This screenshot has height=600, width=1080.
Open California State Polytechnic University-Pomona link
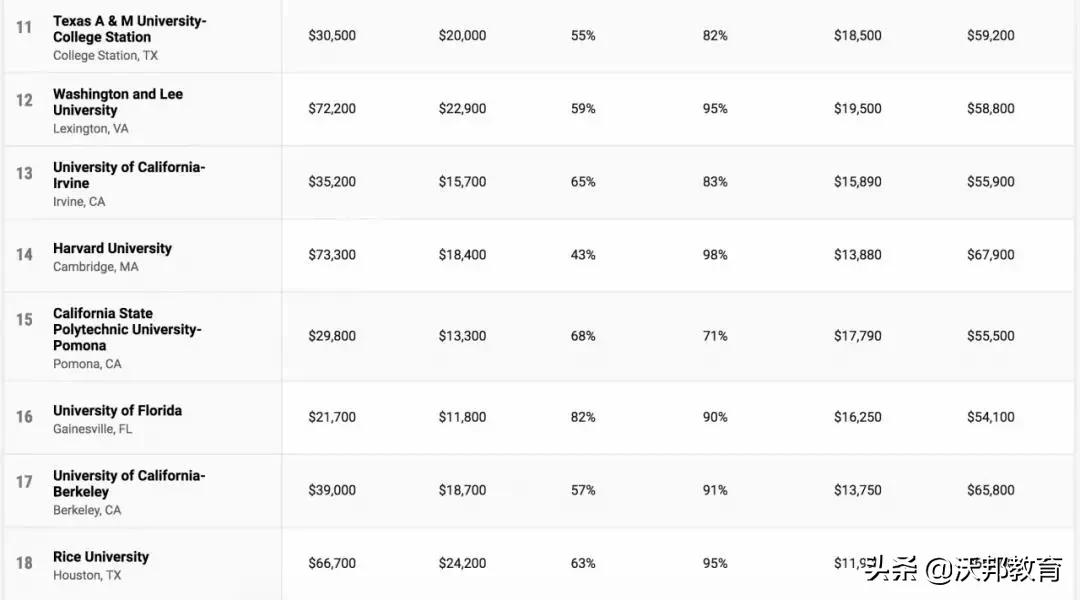click(x=127, y=329)
